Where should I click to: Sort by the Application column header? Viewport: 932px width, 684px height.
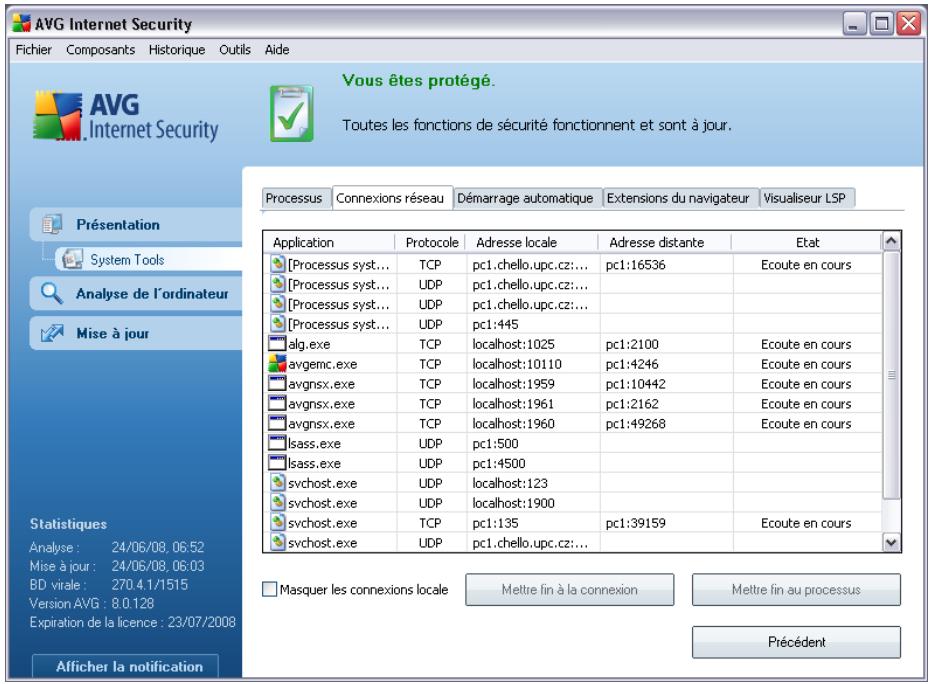click(329, 242)
